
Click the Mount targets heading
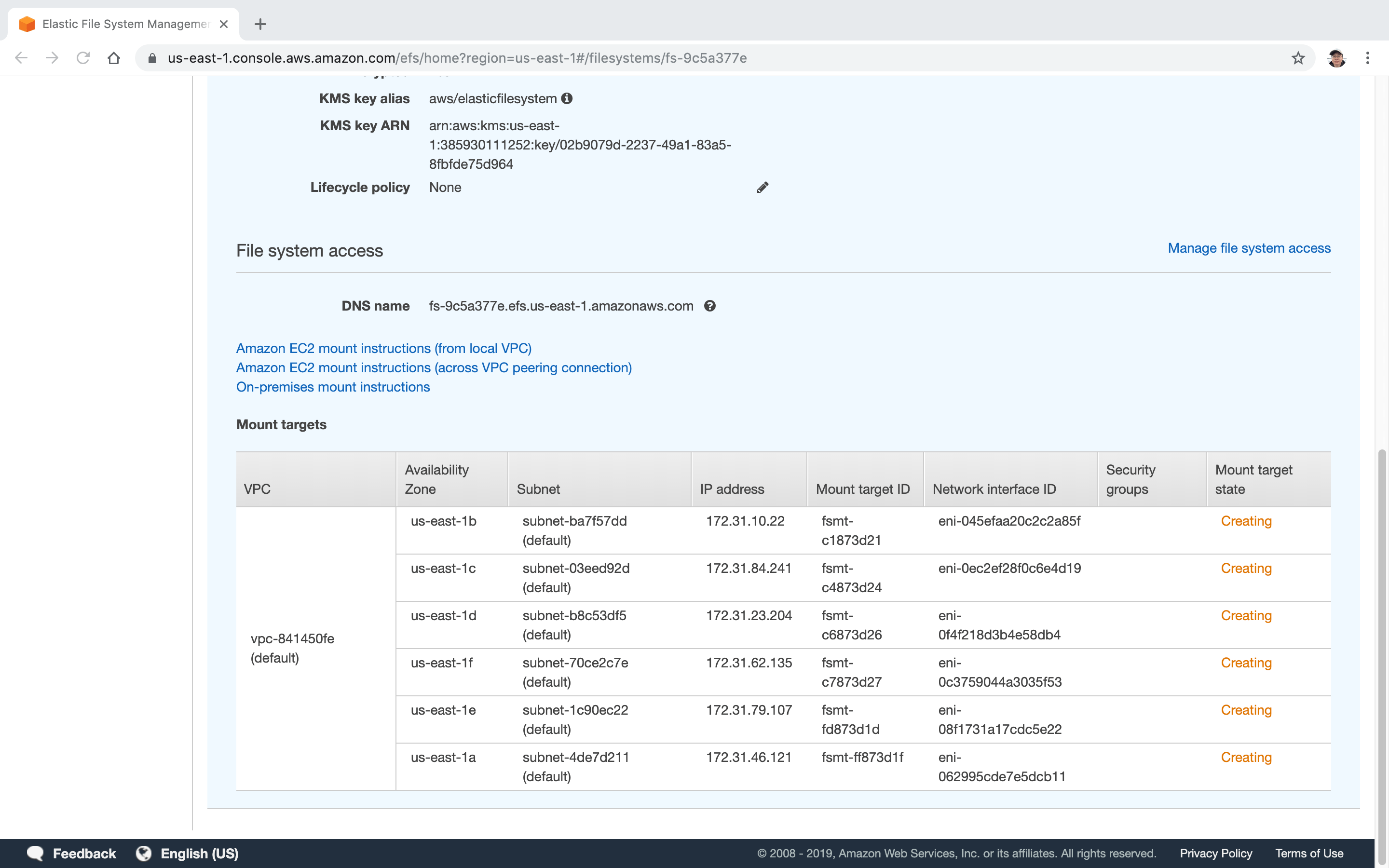click(281, 424)
